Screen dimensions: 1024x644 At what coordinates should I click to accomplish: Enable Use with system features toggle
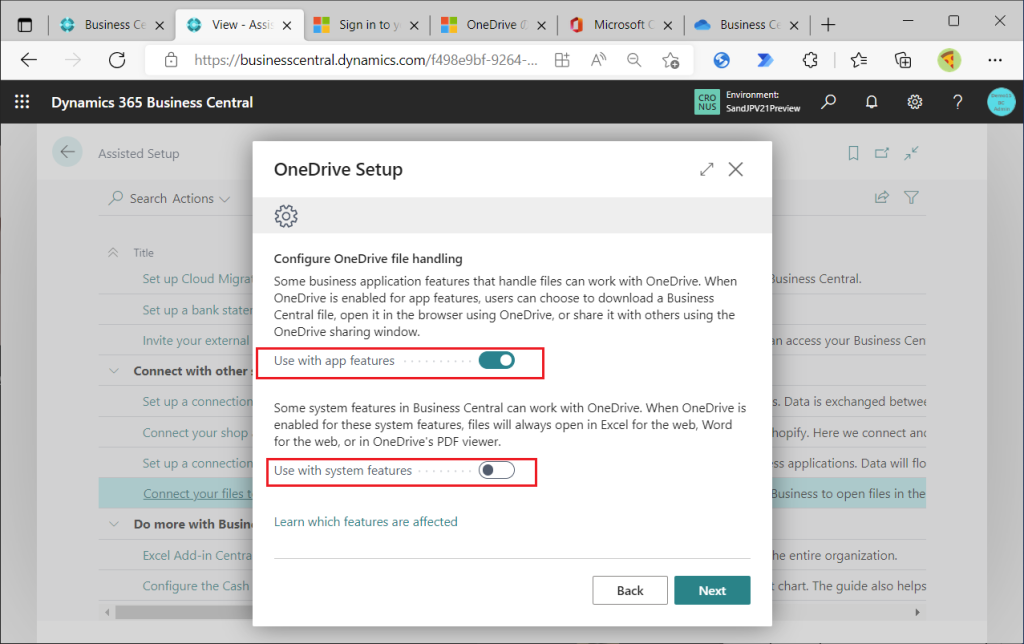[x=496, y=470]
